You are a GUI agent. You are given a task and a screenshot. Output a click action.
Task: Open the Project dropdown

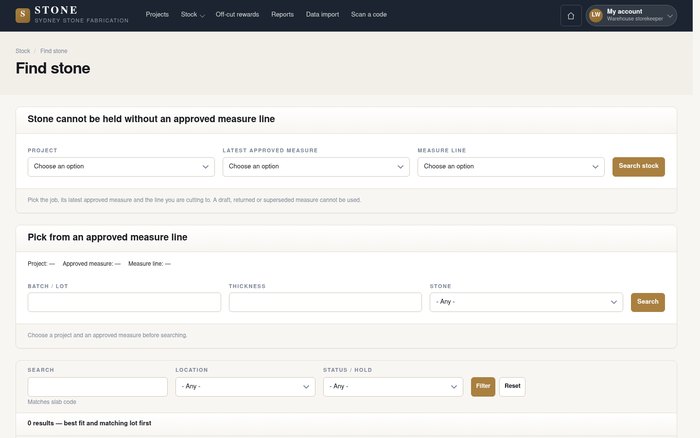point(121,167)
